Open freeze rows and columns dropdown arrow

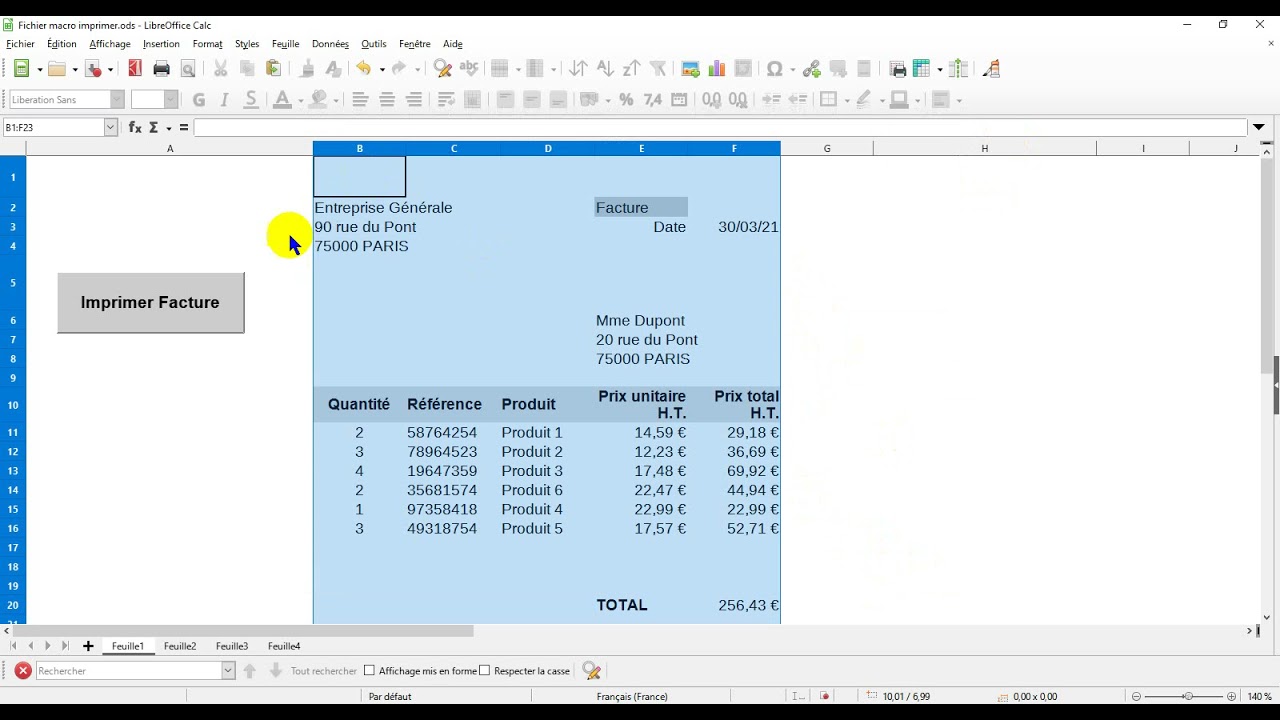(x=940, y=69)
